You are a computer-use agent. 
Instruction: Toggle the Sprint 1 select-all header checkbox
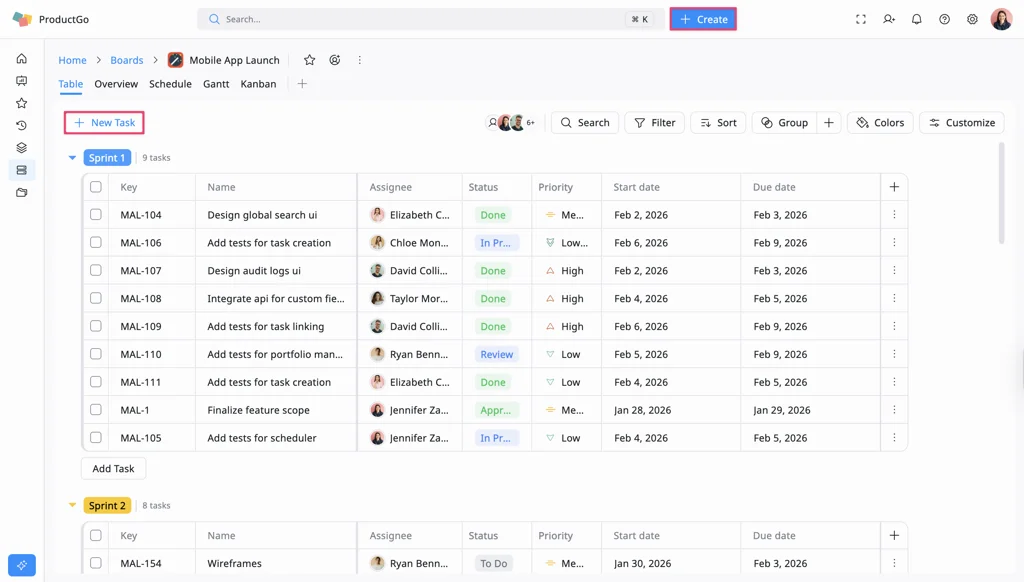pyautogui.click(x=96, y=187)
